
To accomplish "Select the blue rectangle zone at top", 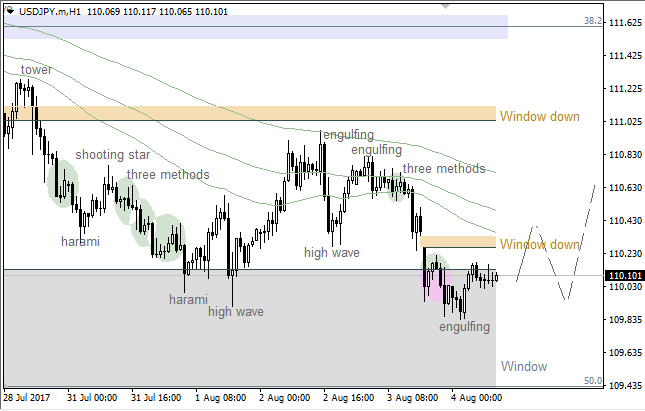I will pyautogui.click(x=255, y=27).
